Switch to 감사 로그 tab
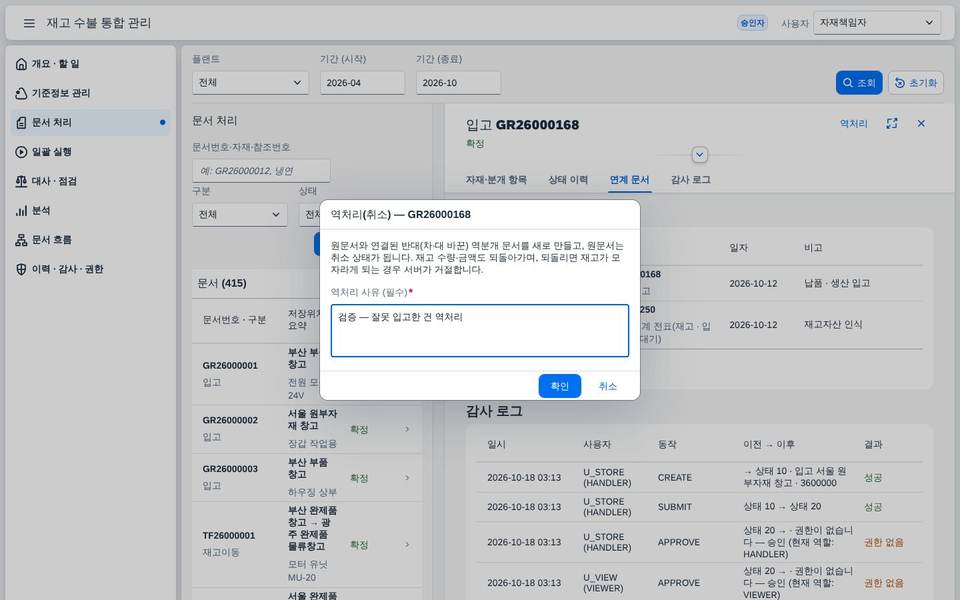 [x=691, y=180]
